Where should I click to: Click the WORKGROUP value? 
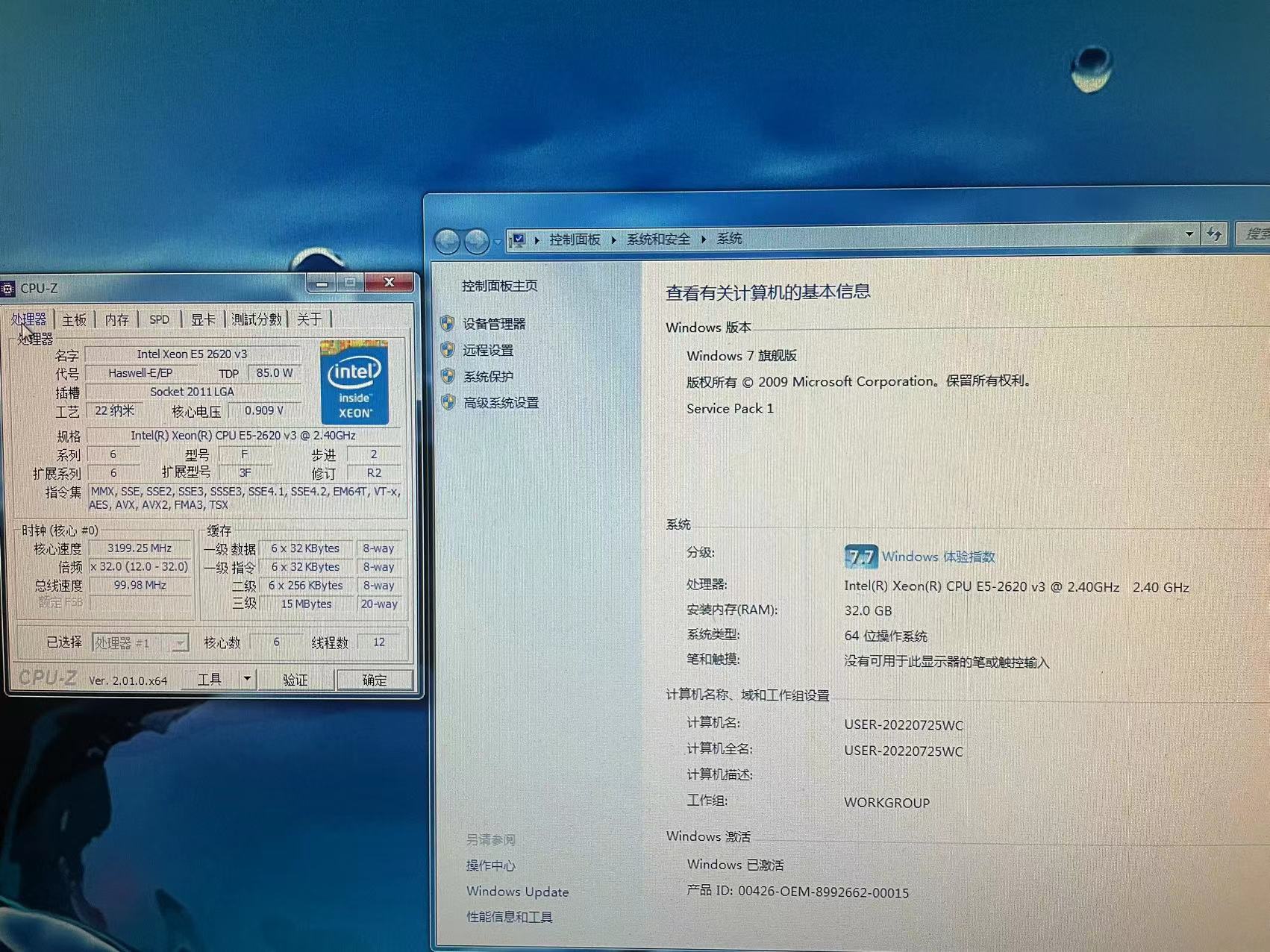coord(886,803)
